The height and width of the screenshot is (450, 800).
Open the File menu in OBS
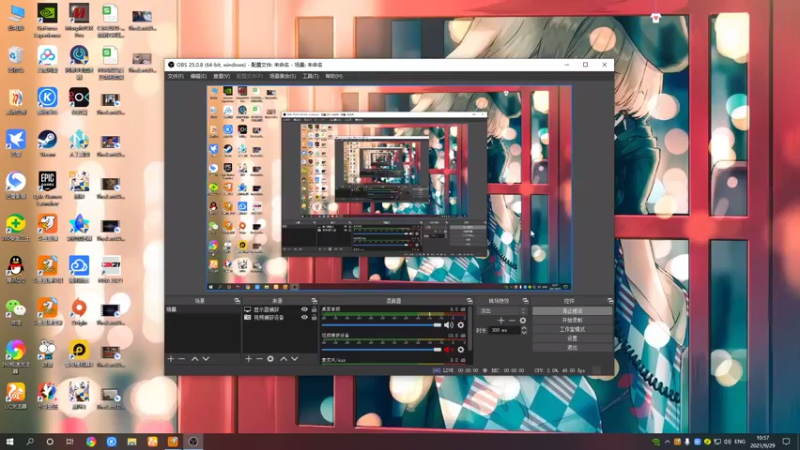(x=176, y=76)
